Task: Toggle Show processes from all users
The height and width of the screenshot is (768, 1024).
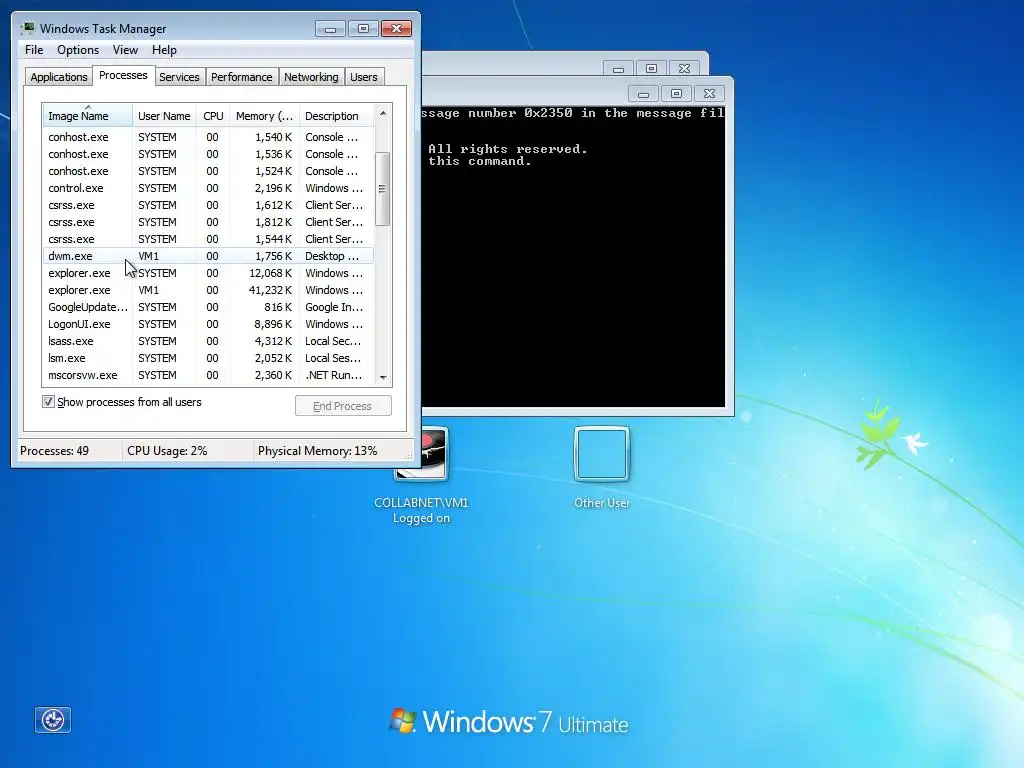Action: point(48,402)
